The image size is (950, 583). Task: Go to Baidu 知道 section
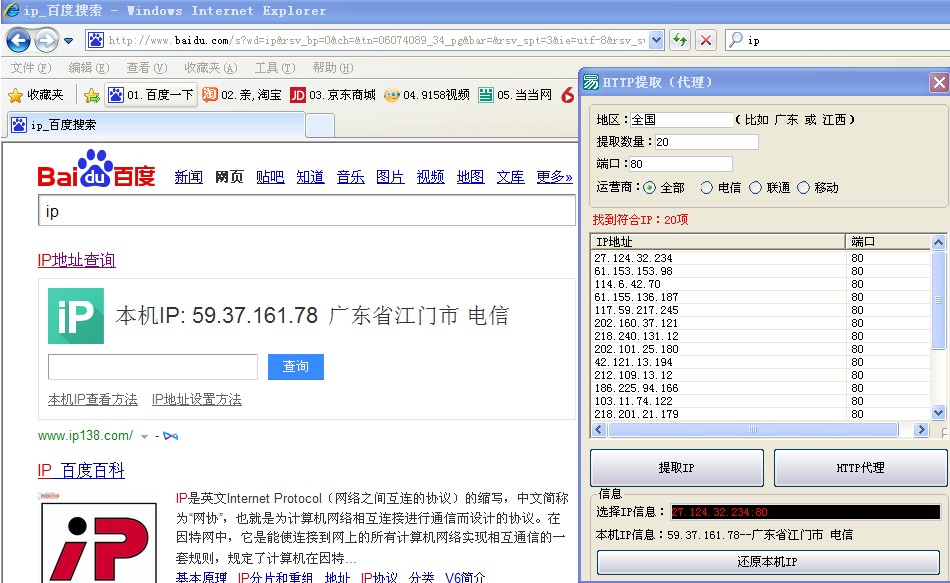point(310,177)
